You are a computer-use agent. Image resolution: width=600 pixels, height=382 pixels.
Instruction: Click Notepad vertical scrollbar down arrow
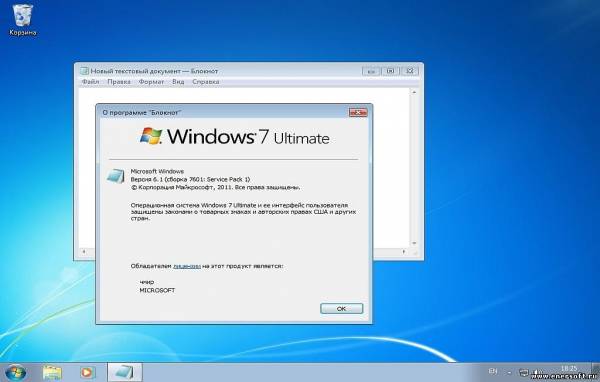[x=414, y=243]
